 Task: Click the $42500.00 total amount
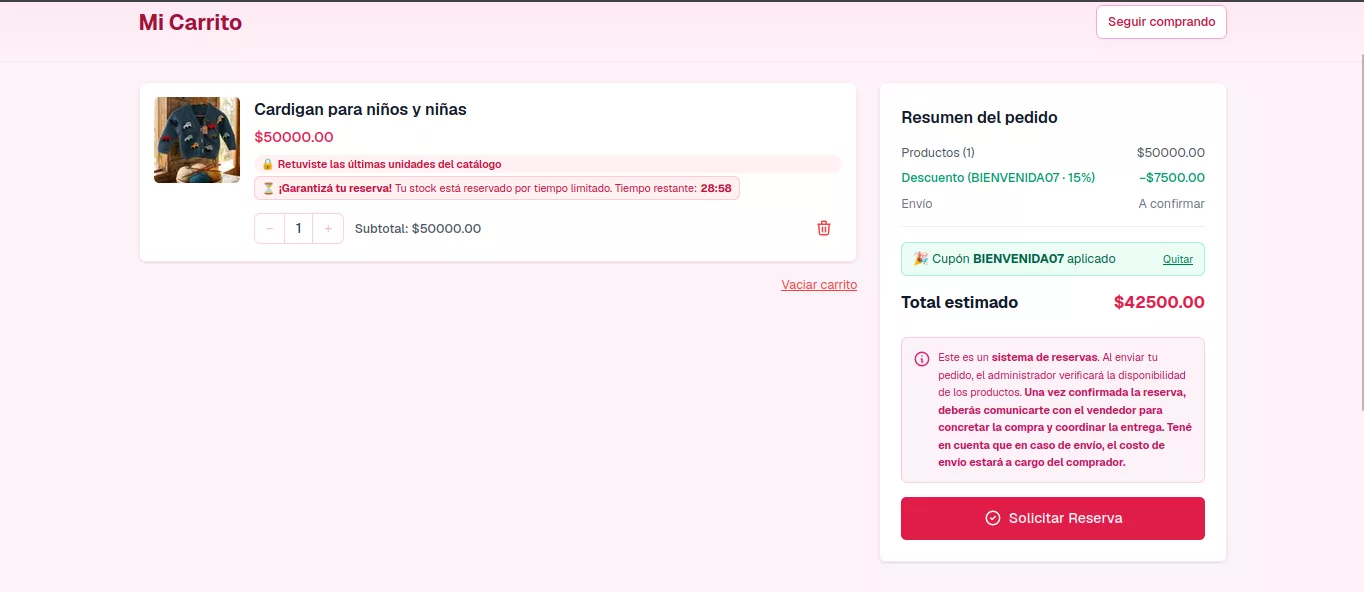coord(1159,302)
